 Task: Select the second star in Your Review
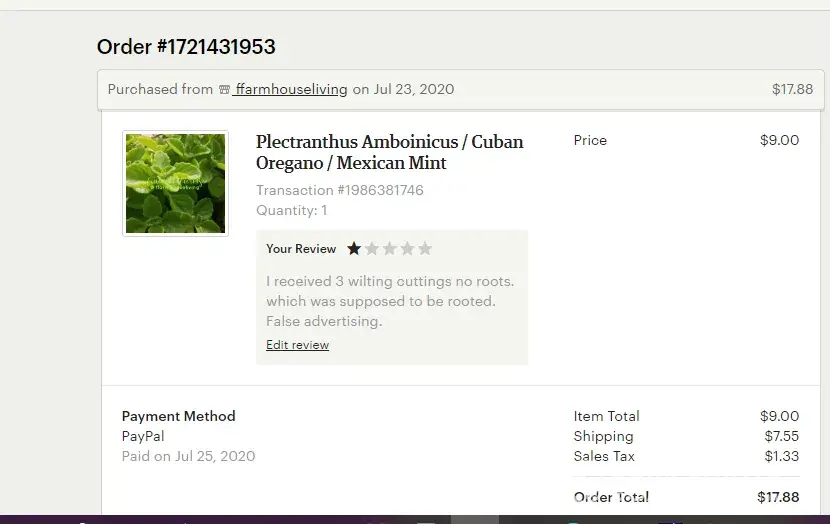372,249
